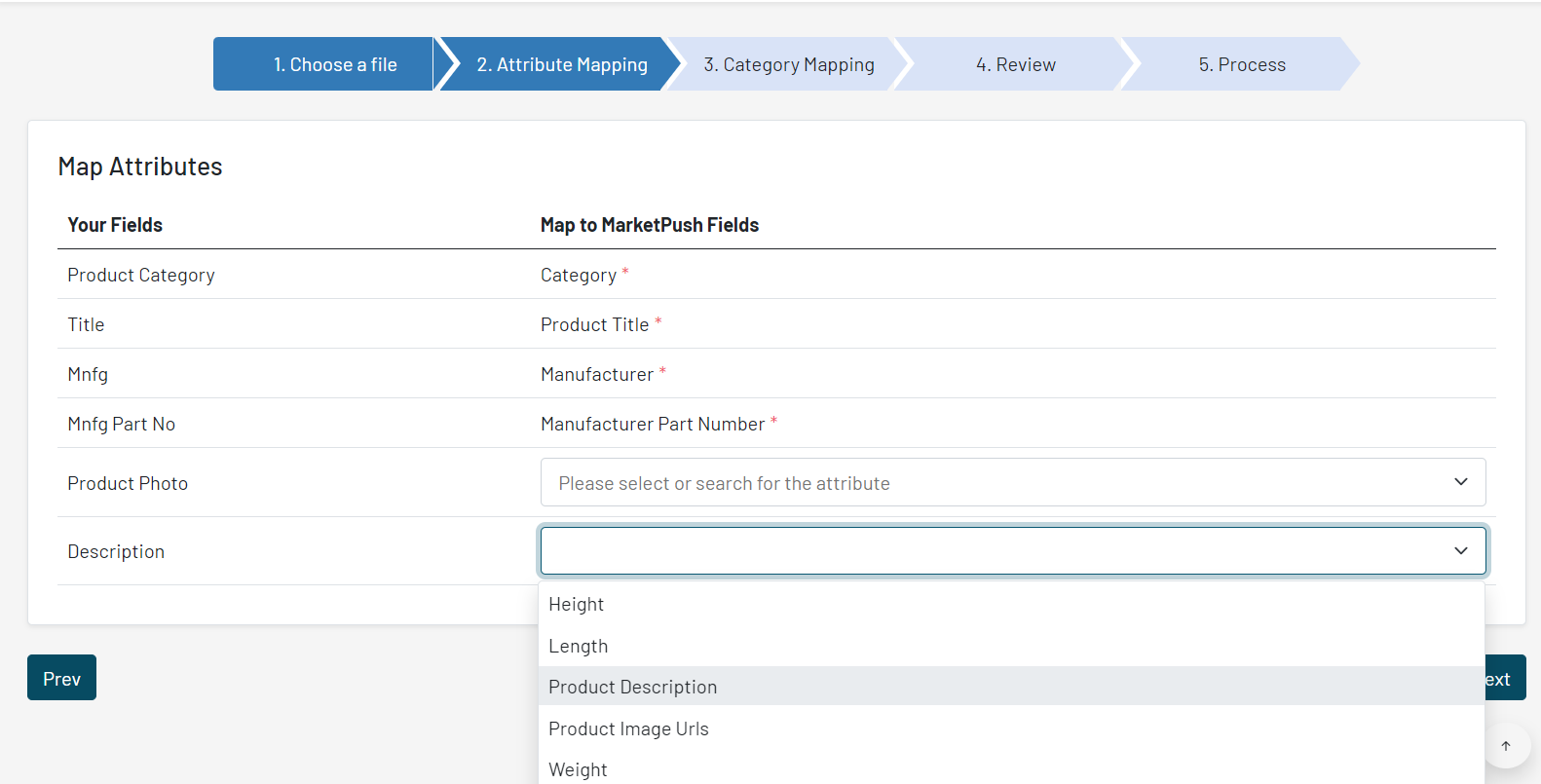This screenshot has height=784, width=1541.
Task: Click the Manufacturer Part Number mapped field
Action: pos(653,425)
